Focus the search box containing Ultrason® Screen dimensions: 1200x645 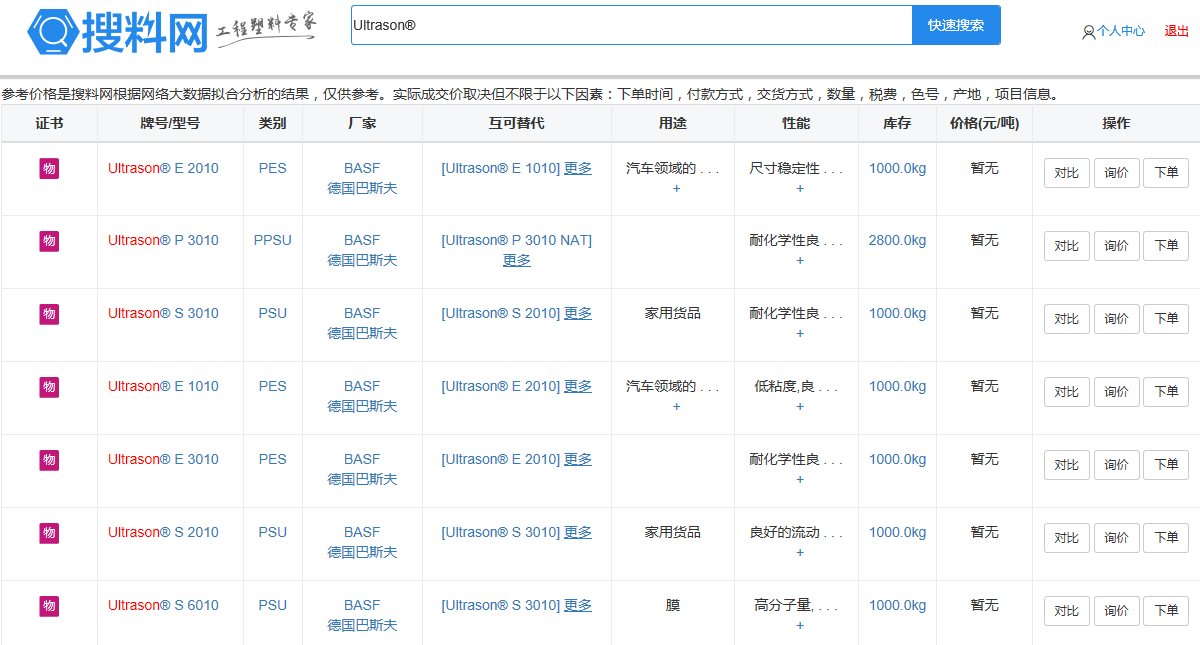pyautogui.click(x=630, y=25)
